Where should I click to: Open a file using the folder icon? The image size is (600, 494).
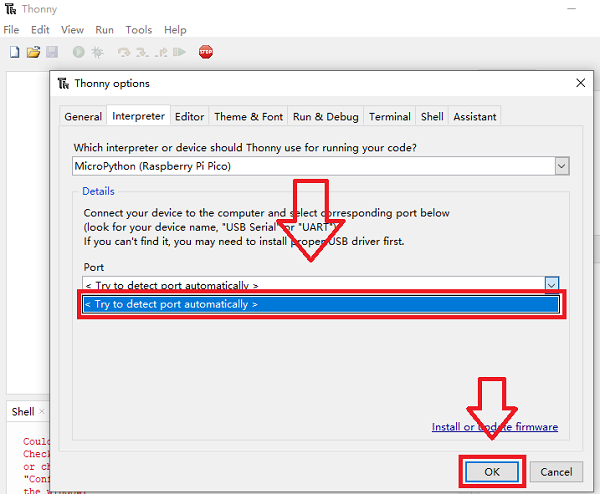(33, 52)
